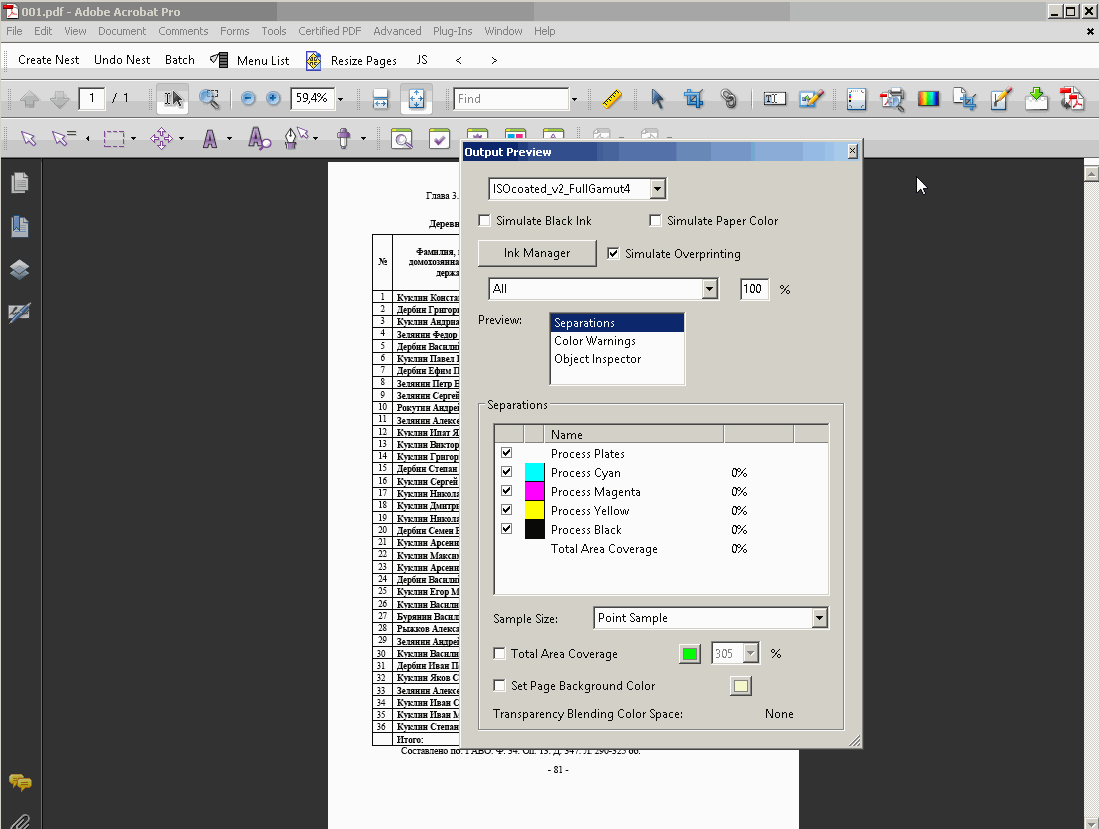1099x829 pixels.
Task: Select the TouchUp Text tool
Action: (774, 99)
